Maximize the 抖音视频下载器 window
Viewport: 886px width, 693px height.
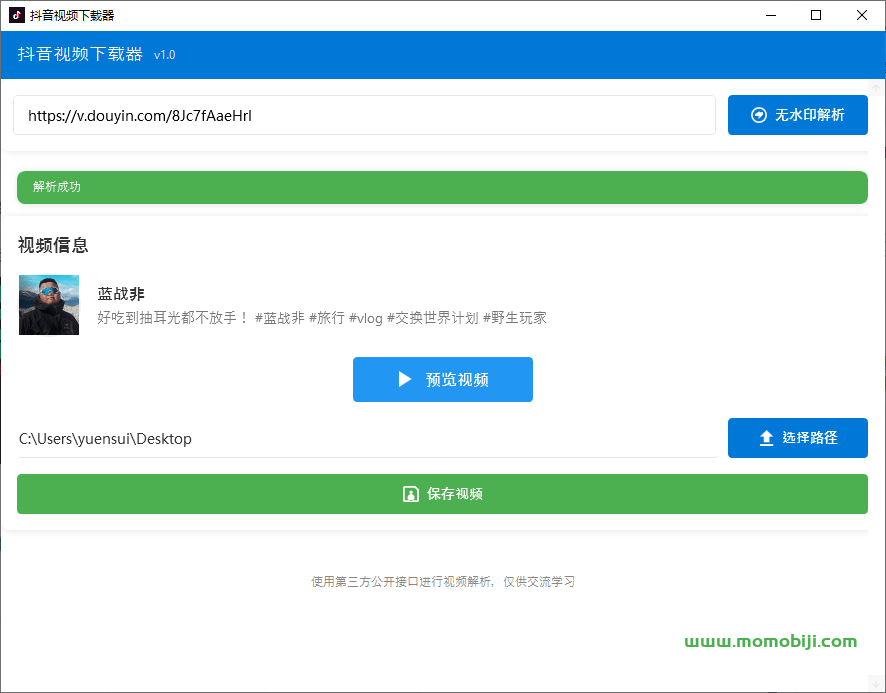coord(816,15)
